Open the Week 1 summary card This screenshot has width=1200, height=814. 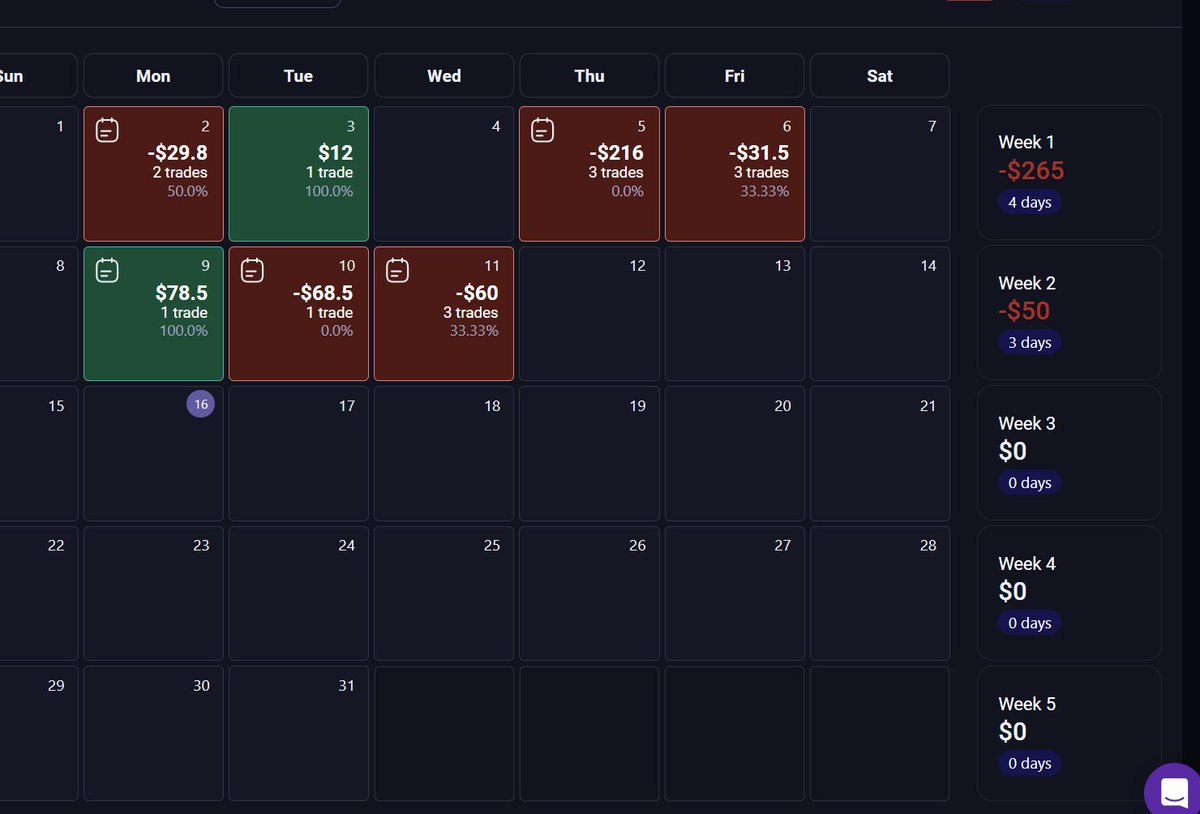[1069, 172]
